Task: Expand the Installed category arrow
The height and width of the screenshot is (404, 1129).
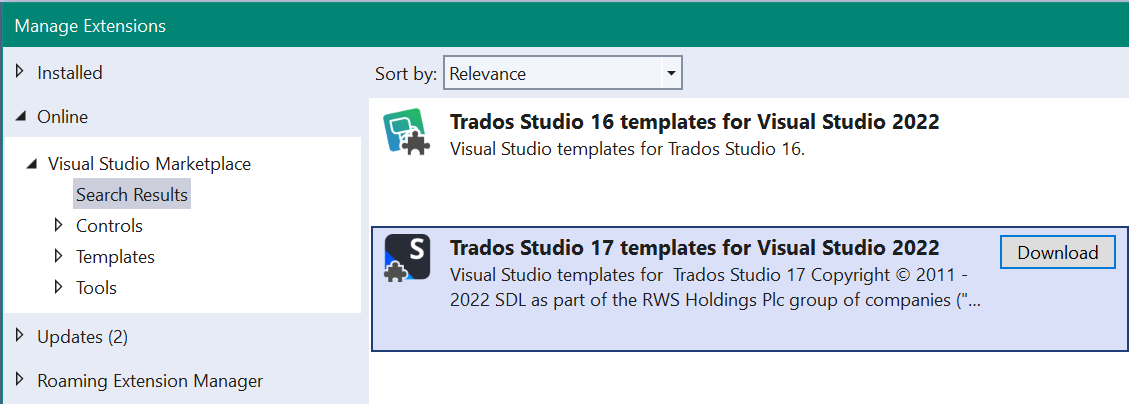Action: pyautogui.click(x=20, y=72)
